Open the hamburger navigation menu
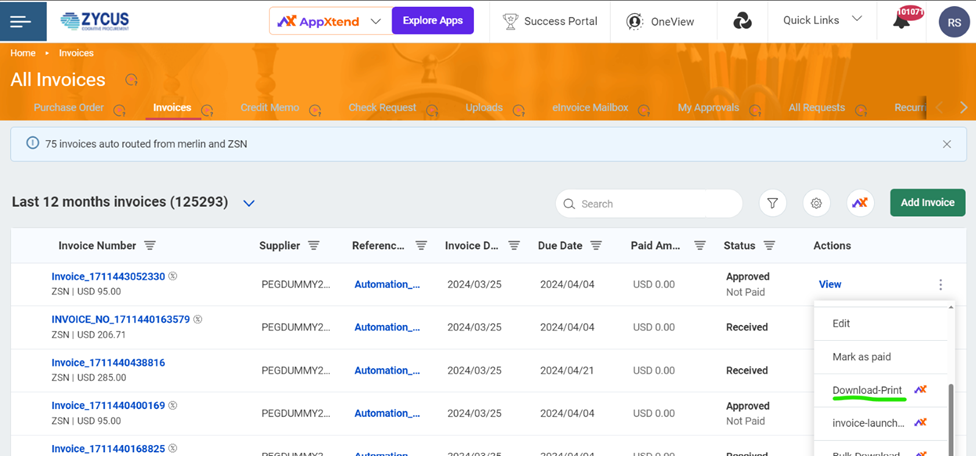The width and height of the screenshot is (976, 456). tap(21, 22)
